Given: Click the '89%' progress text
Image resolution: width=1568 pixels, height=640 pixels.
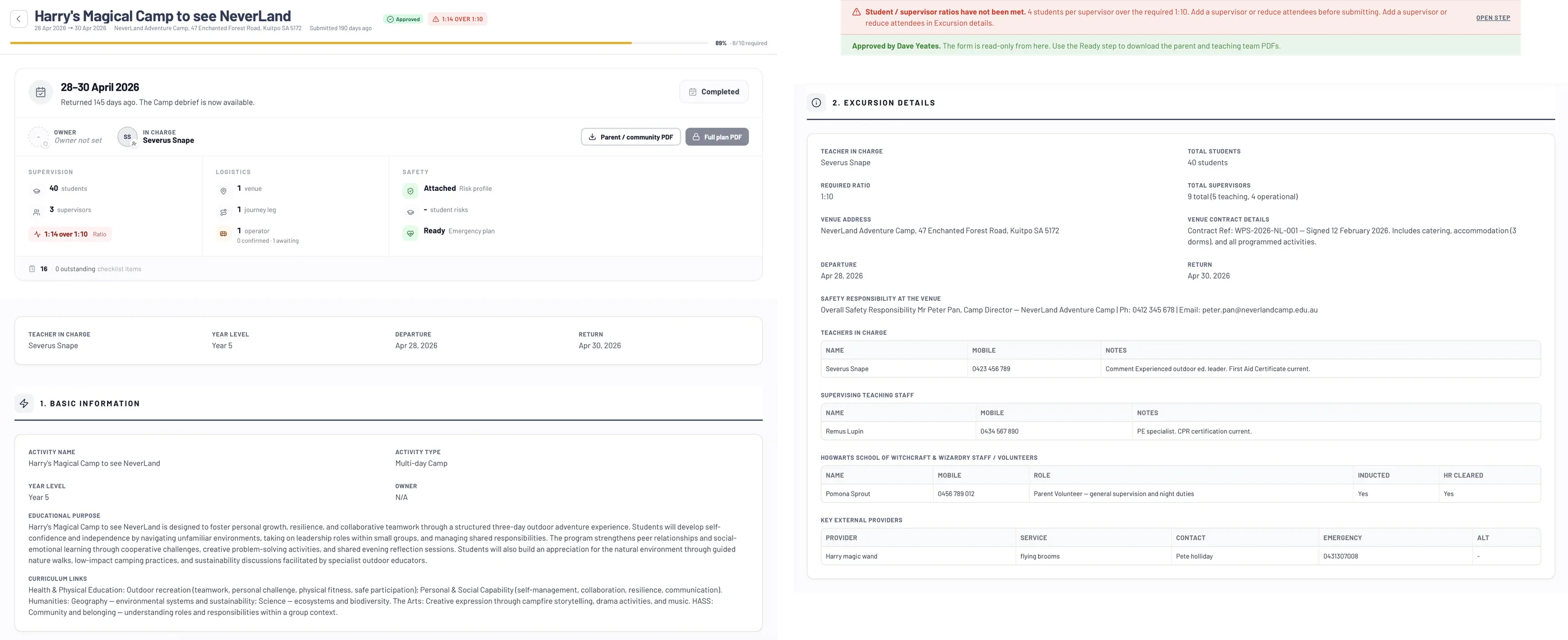Looking at the screenshot, I should pyautogui.click(x=721, y=43).
